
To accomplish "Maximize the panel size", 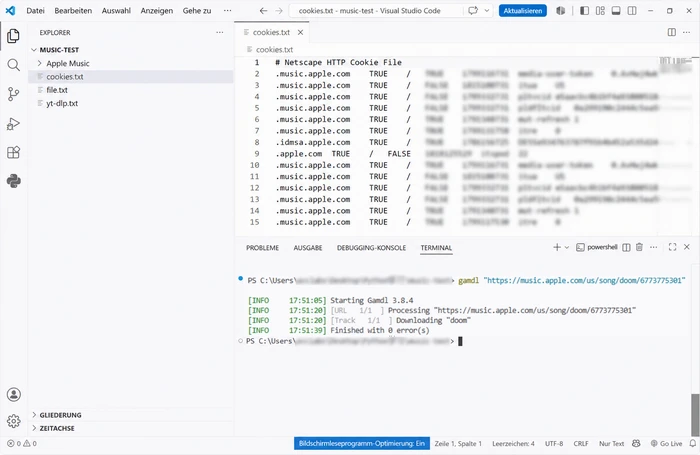I will click(x=672, y=247).
